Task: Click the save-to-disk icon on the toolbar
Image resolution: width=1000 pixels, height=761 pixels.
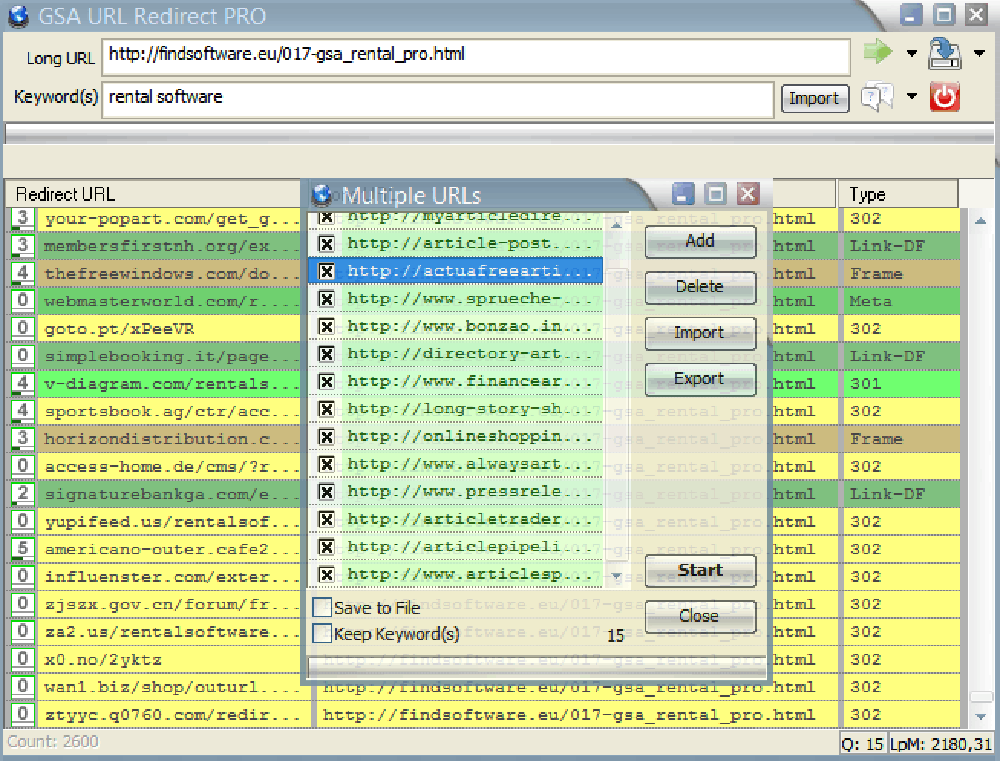Action: click(x=945, y=54)
